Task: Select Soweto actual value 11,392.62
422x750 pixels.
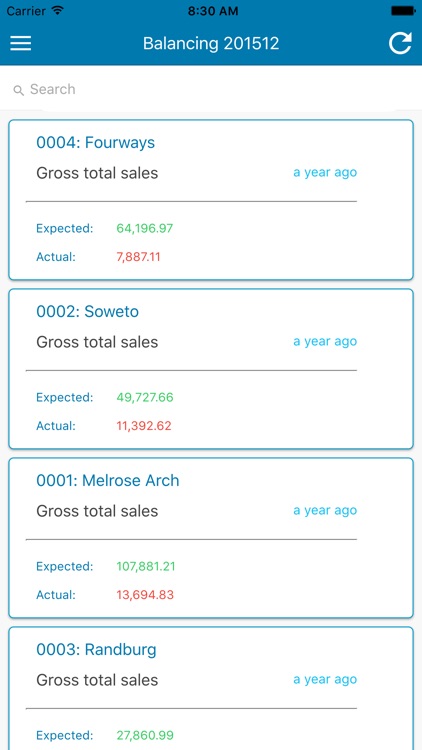Action: (144, 426)
